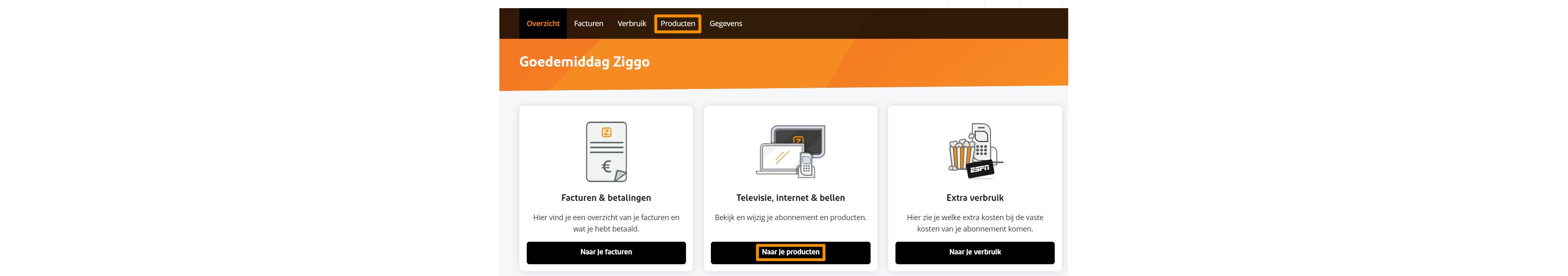Click the Naar je producten button
1568x276 pixels.
[x=791, y=252]
